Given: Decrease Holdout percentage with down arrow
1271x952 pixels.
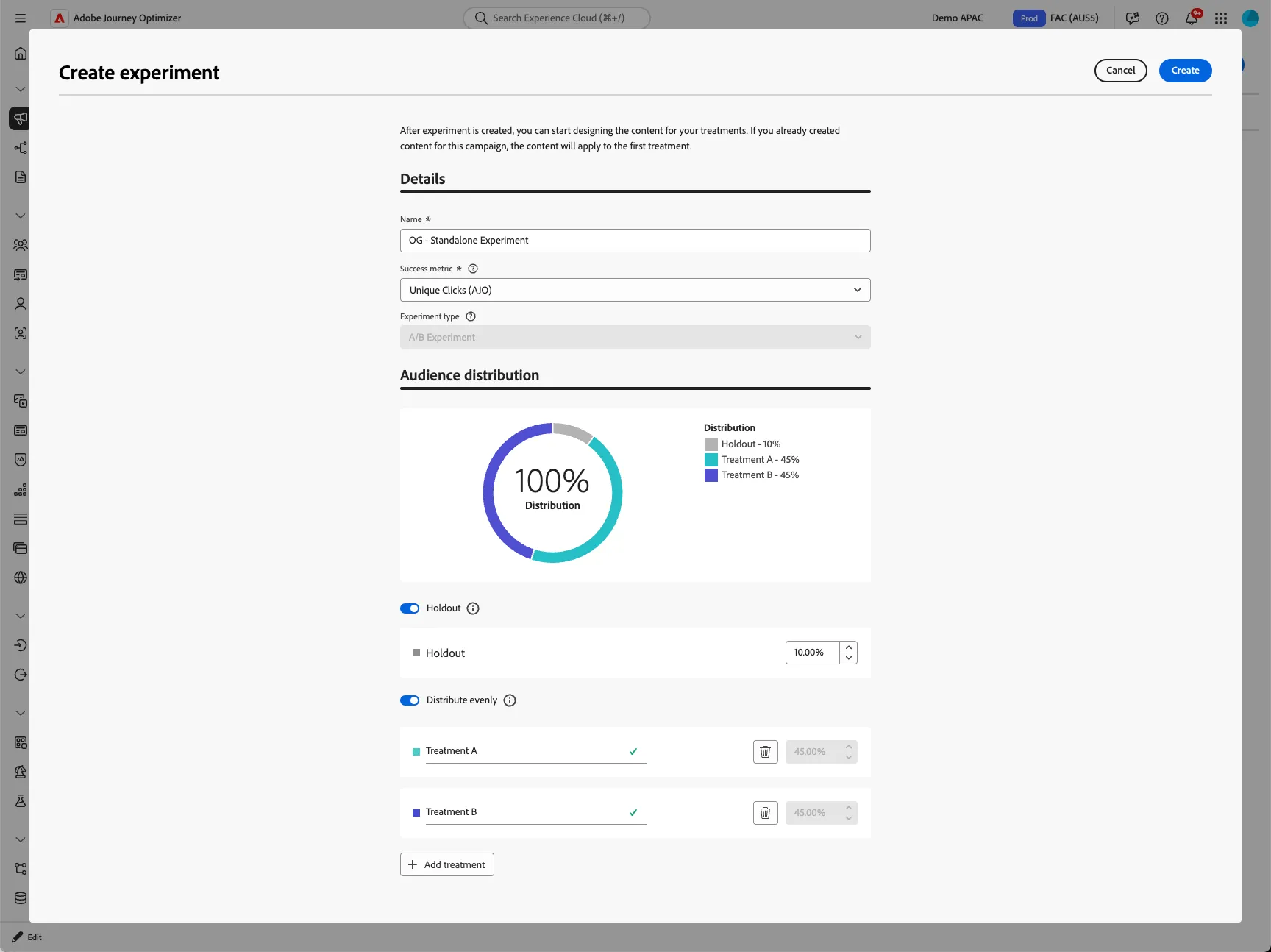Looking at the screenshot, I should [849, 658].
